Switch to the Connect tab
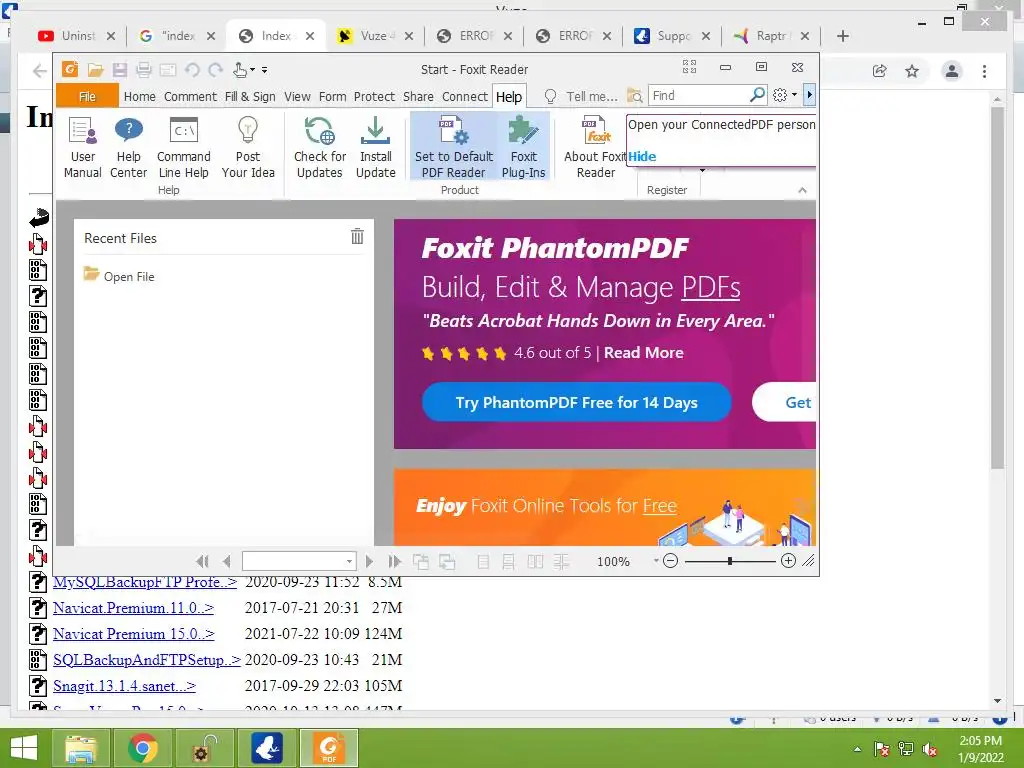1024x768 pixels. click(464, 97)
